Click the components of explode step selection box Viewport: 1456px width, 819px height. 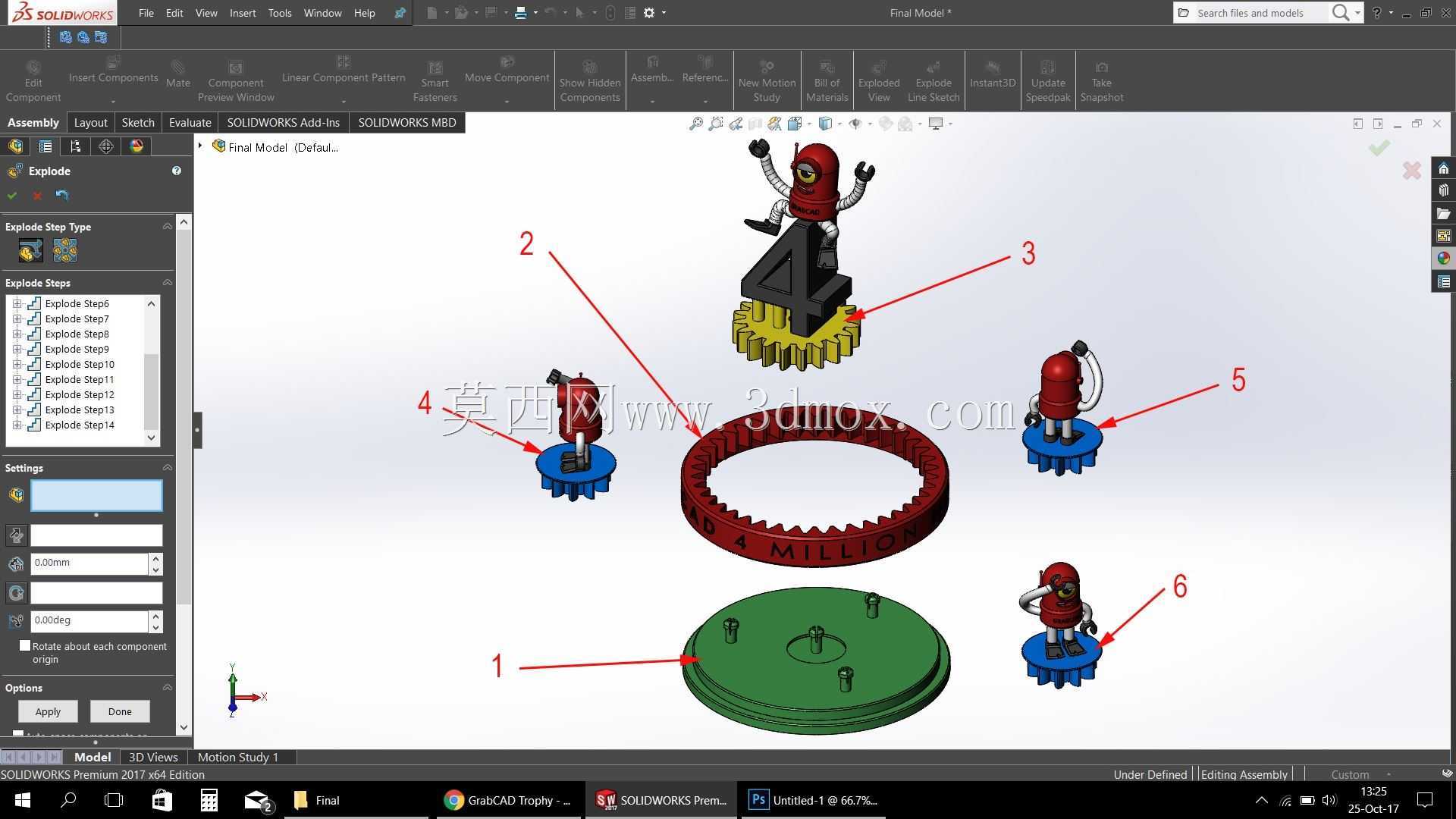point(96,495)
